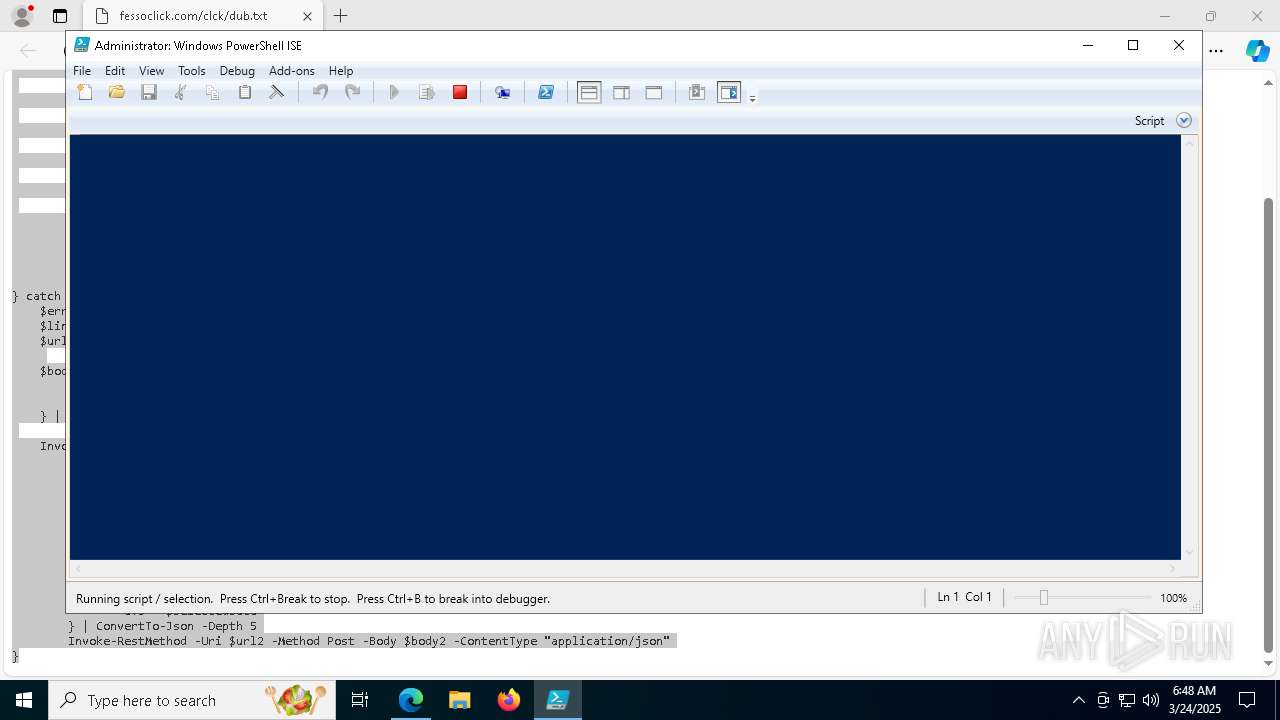The height and width of the screenshot is (720, 1280).
Task: Minimize the PowerShell ISE window
Action: click(x=1088, y=45)
